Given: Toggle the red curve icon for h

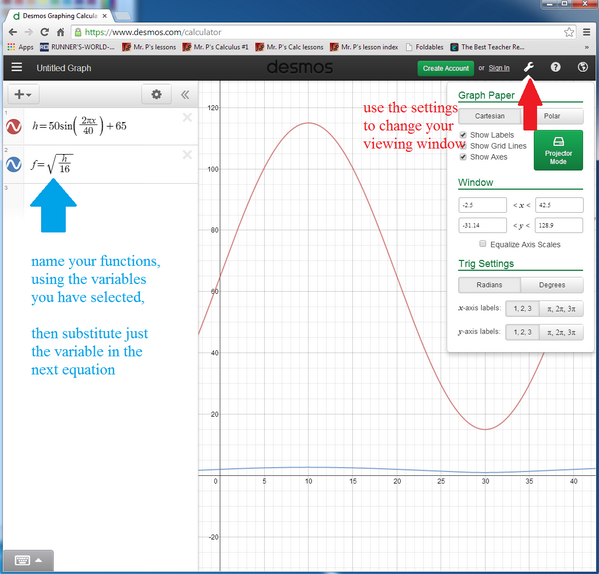Looking at the screenshot, I should coord(14,126).
